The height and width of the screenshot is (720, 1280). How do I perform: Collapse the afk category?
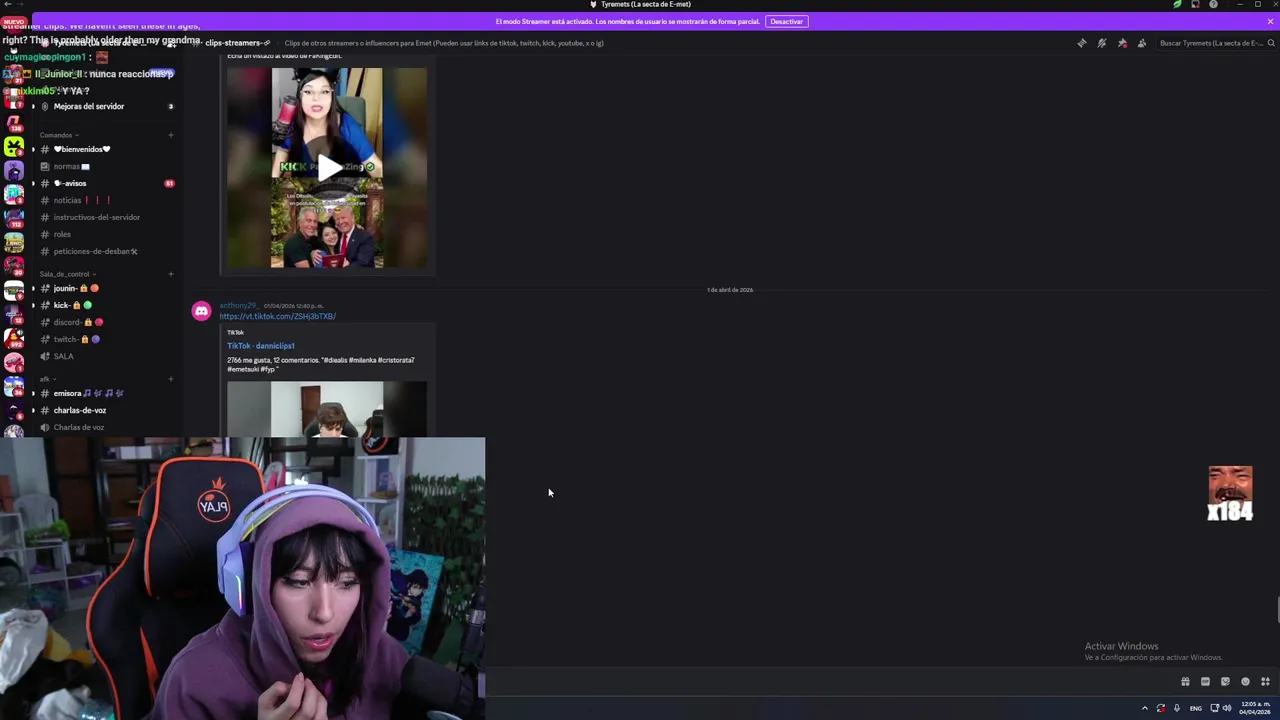[46, 379]
